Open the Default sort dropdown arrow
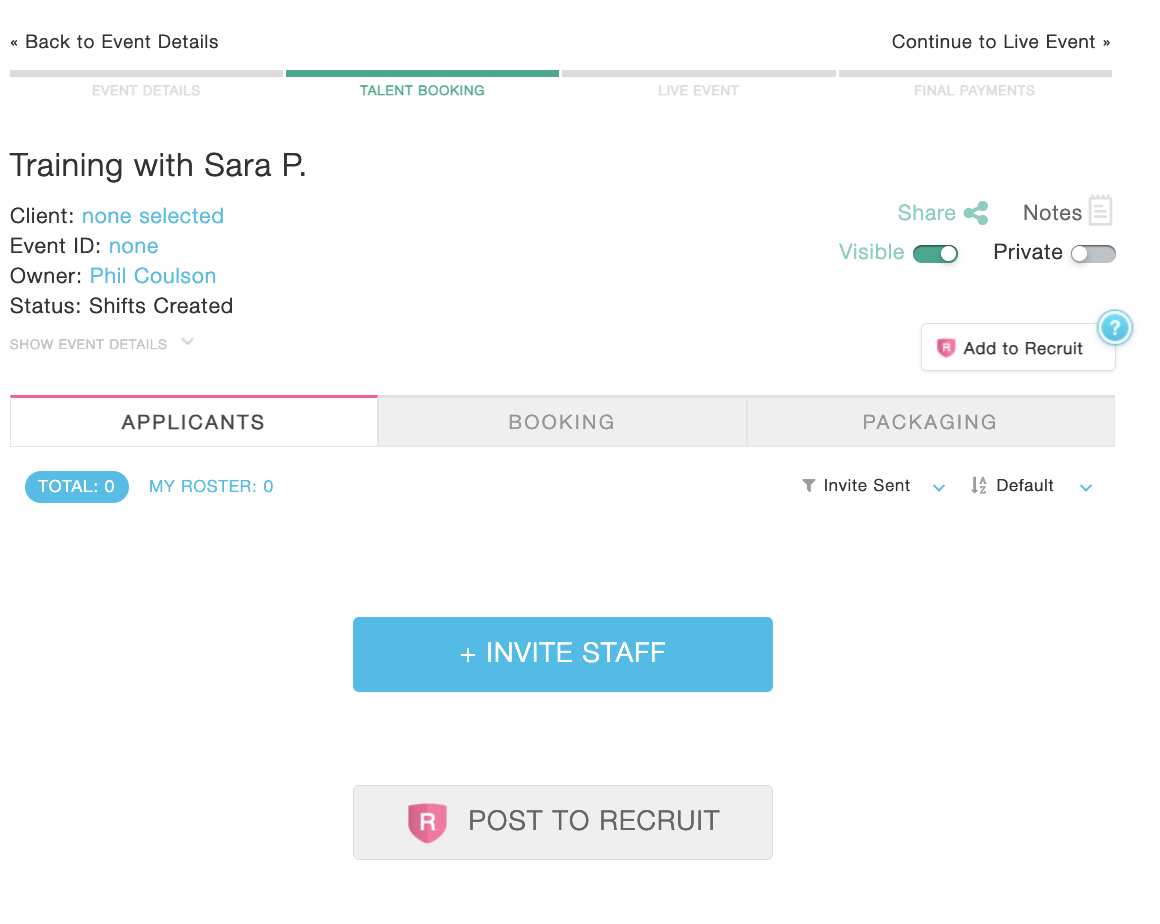 (x=1086, y=488)
